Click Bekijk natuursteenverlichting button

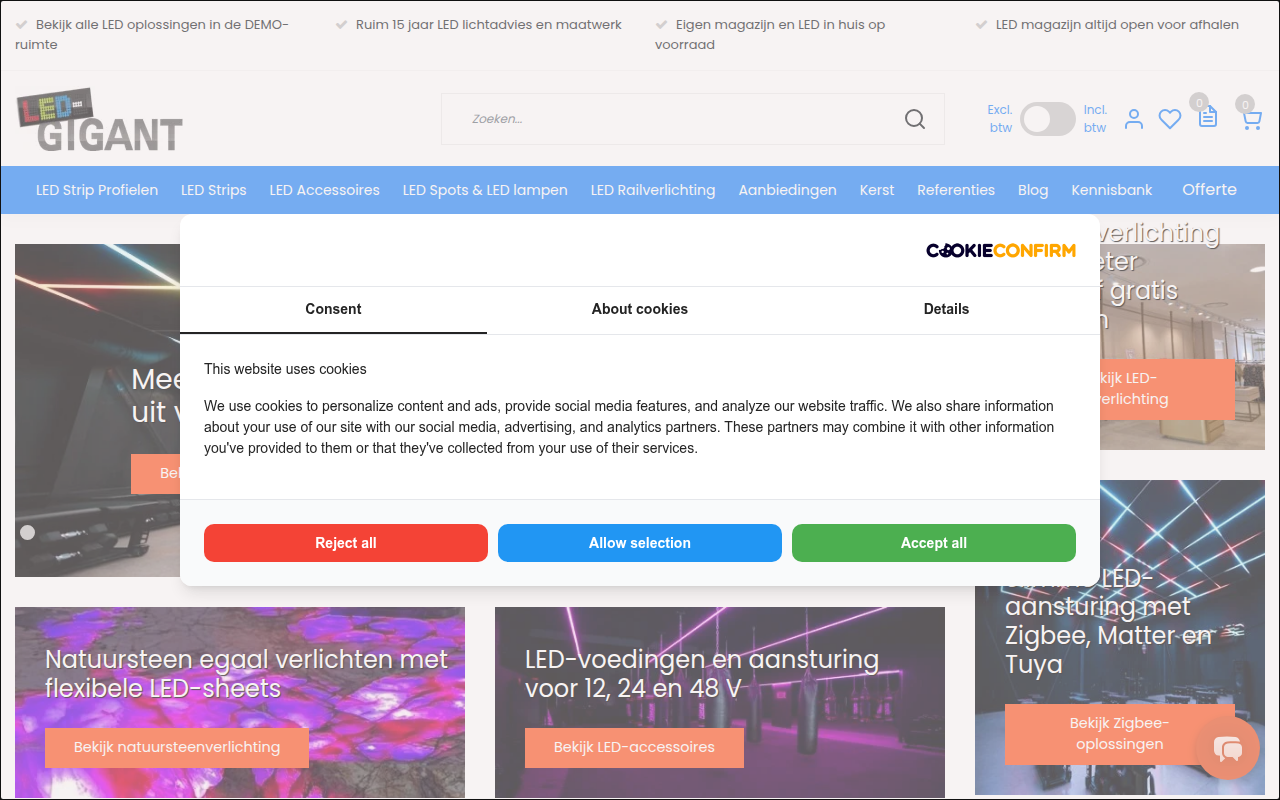pos(177,748)
